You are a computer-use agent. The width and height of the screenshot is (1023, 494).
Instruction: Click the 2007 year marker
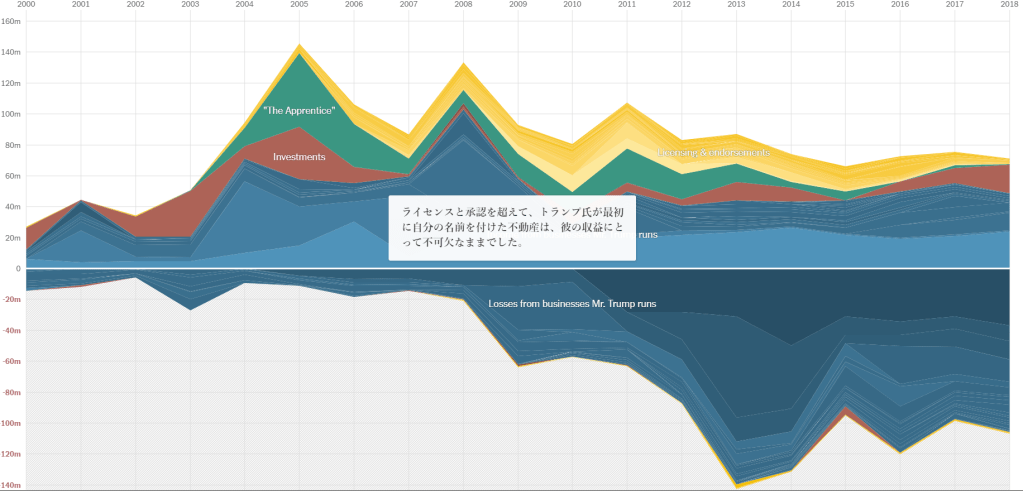(408, 5)
